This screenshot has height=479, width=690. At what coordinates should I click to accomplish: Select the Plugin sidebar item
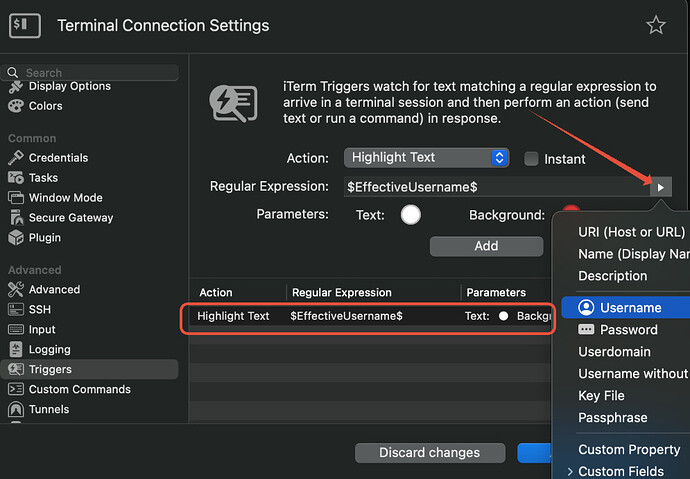pyautogui.click(x=44, y=238)
